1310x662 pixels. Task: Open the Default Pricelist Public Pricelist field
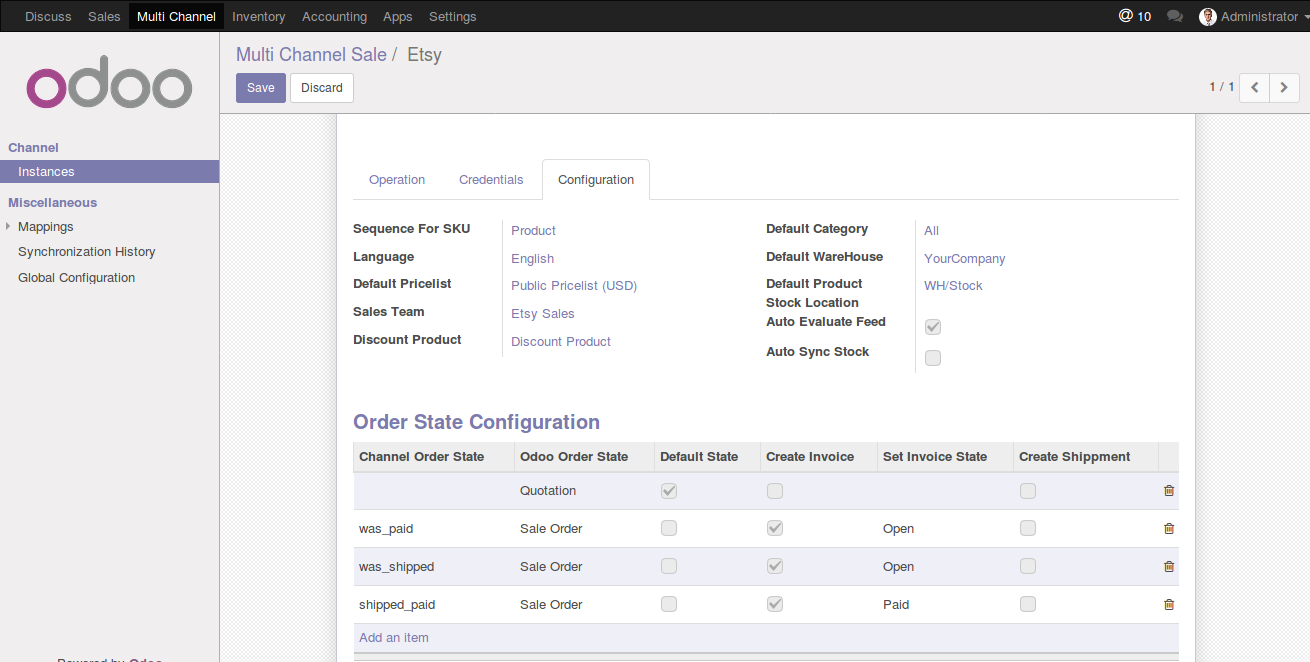tap(574, 285)
